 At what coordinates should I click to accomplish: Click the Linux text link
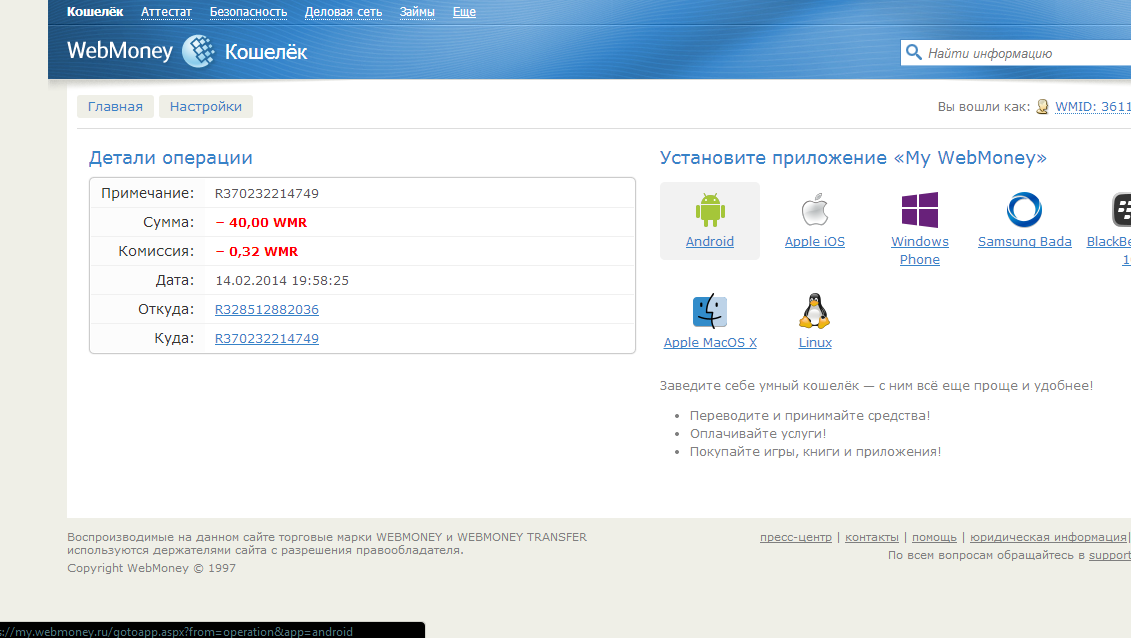815,342
